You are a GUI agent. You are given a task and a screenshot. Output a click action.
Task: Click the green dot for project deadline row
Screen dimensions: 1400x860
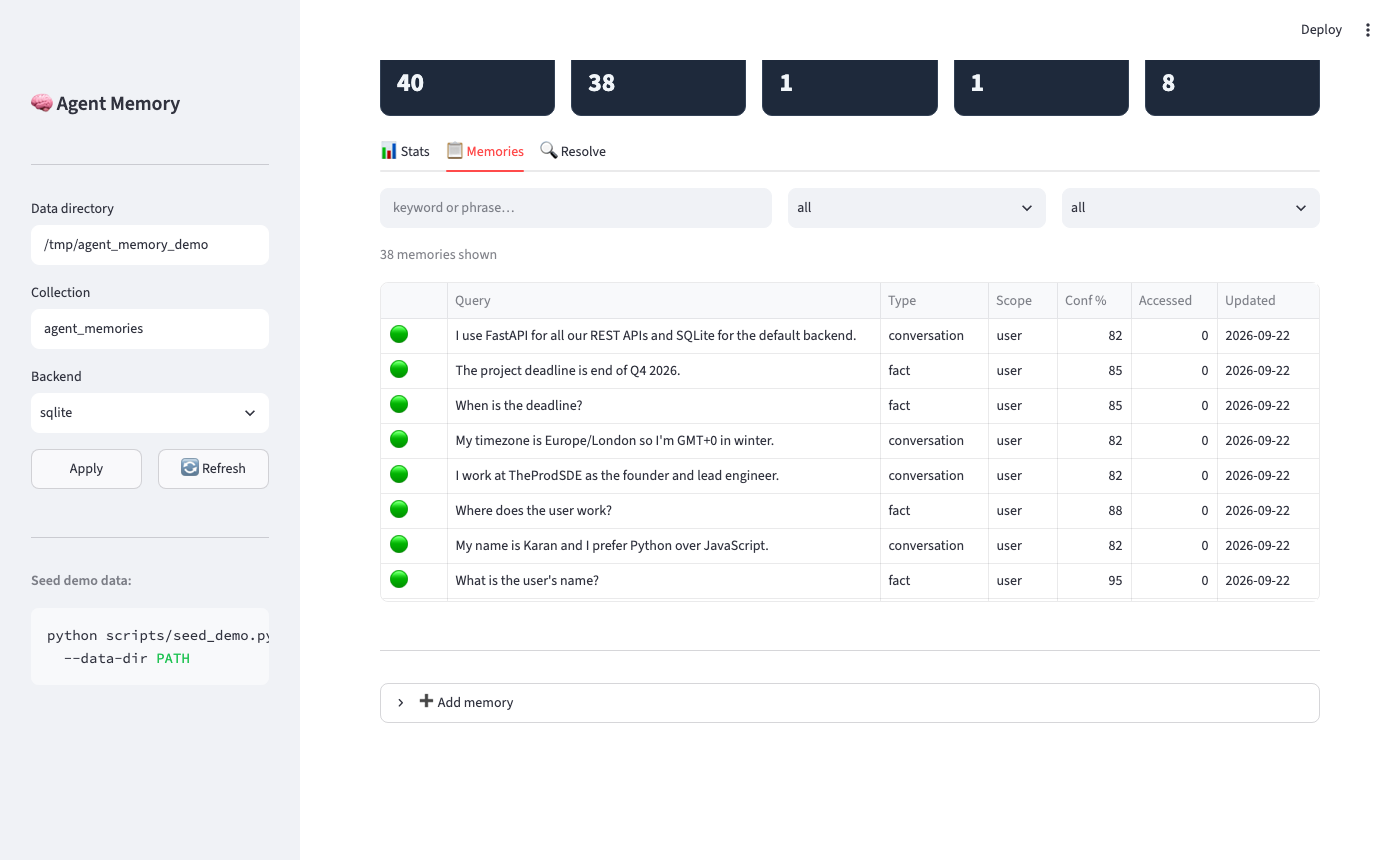(x=399, y=370)
